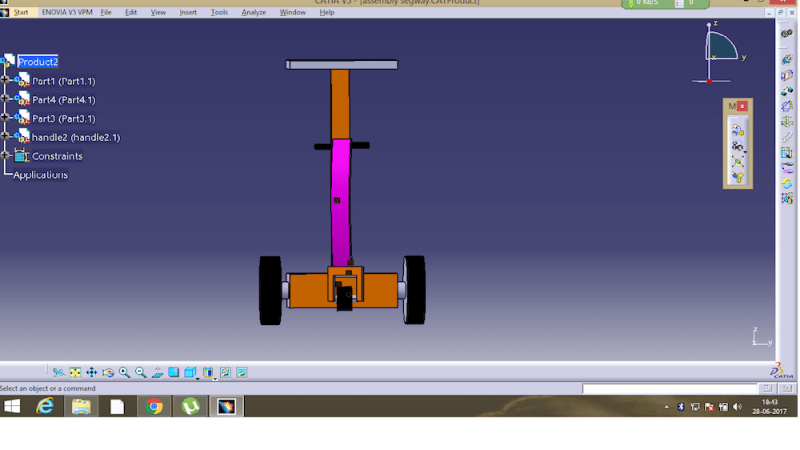Image resolution: width=800 pixels, height=450 pixels.
Task: Expand Part1 (Part1.1) tree node
Action: pyautogui.click(x=5, y=80)
